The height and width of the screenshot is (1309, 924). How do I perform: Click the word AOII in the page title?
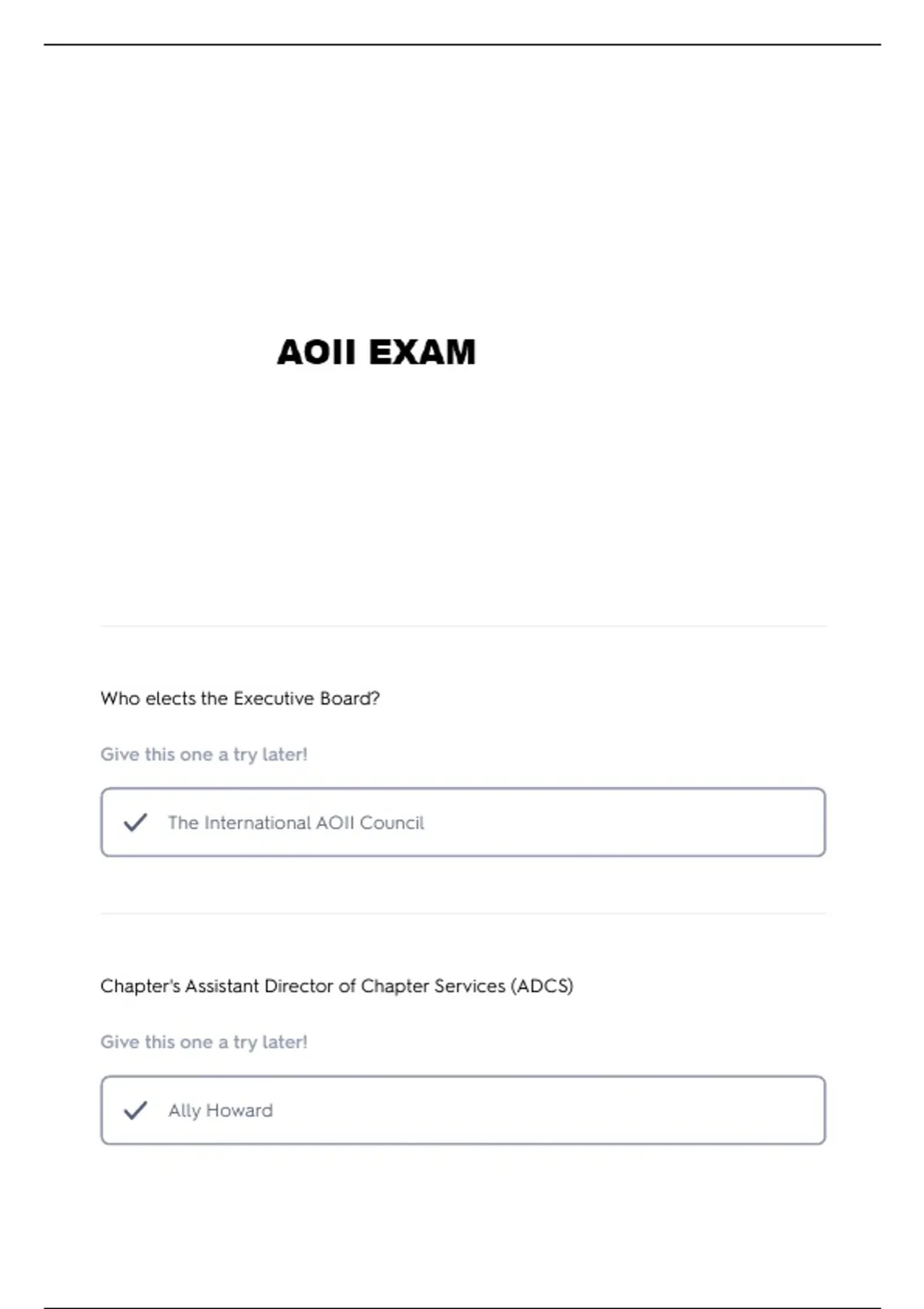pos(316,353)
